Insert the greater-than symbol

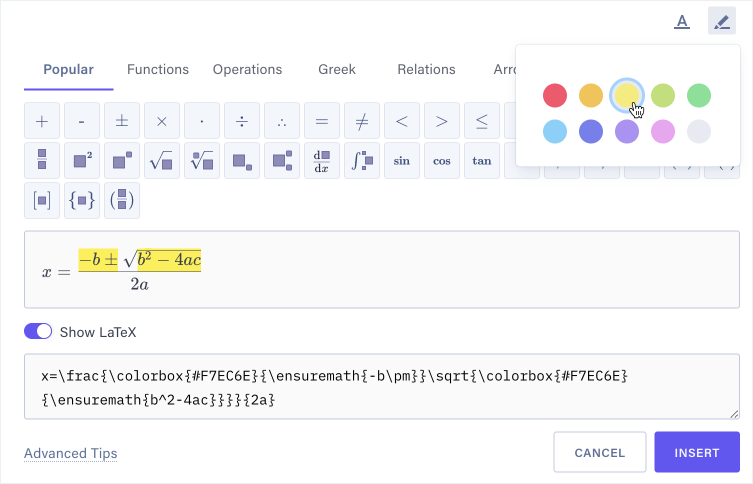click(x=442, y=121)
